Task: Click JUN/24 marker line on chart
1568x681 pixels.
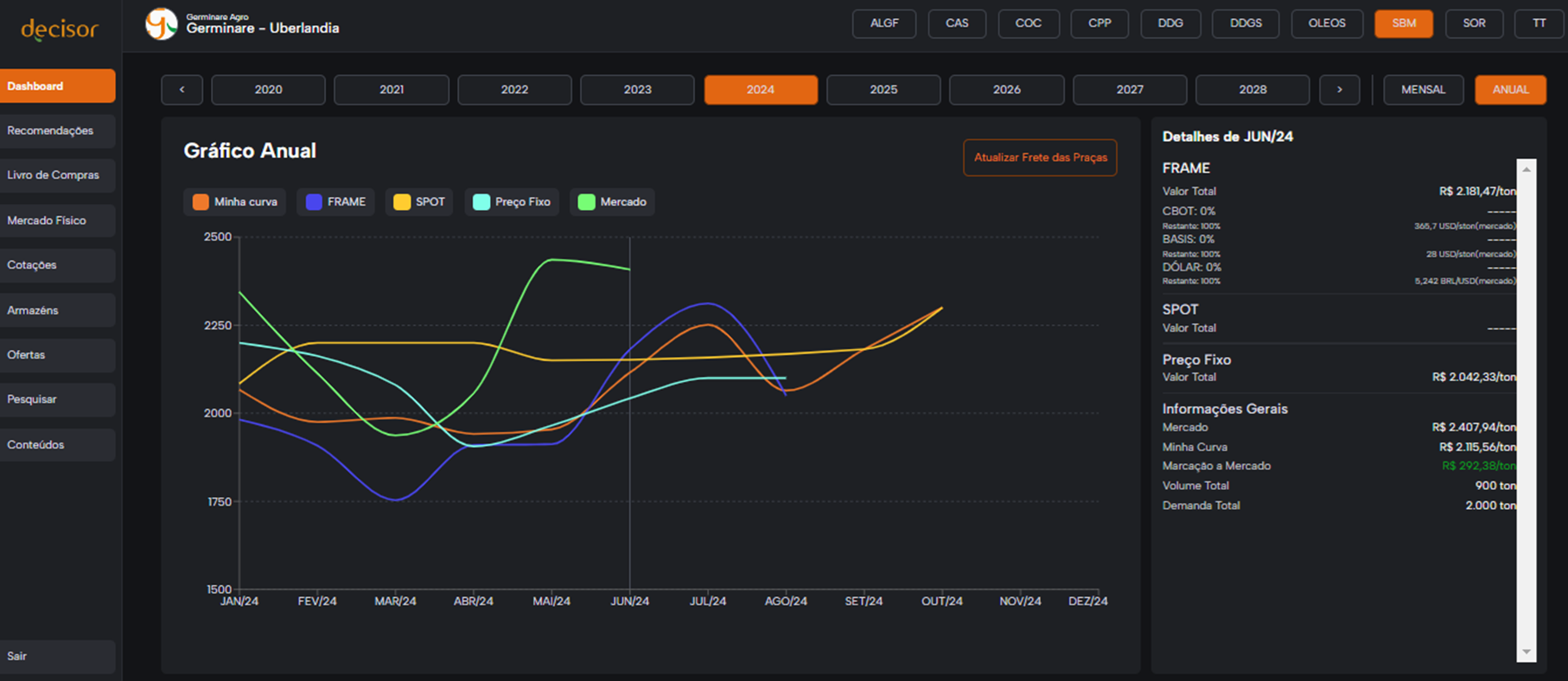Action: click(630, 413)
